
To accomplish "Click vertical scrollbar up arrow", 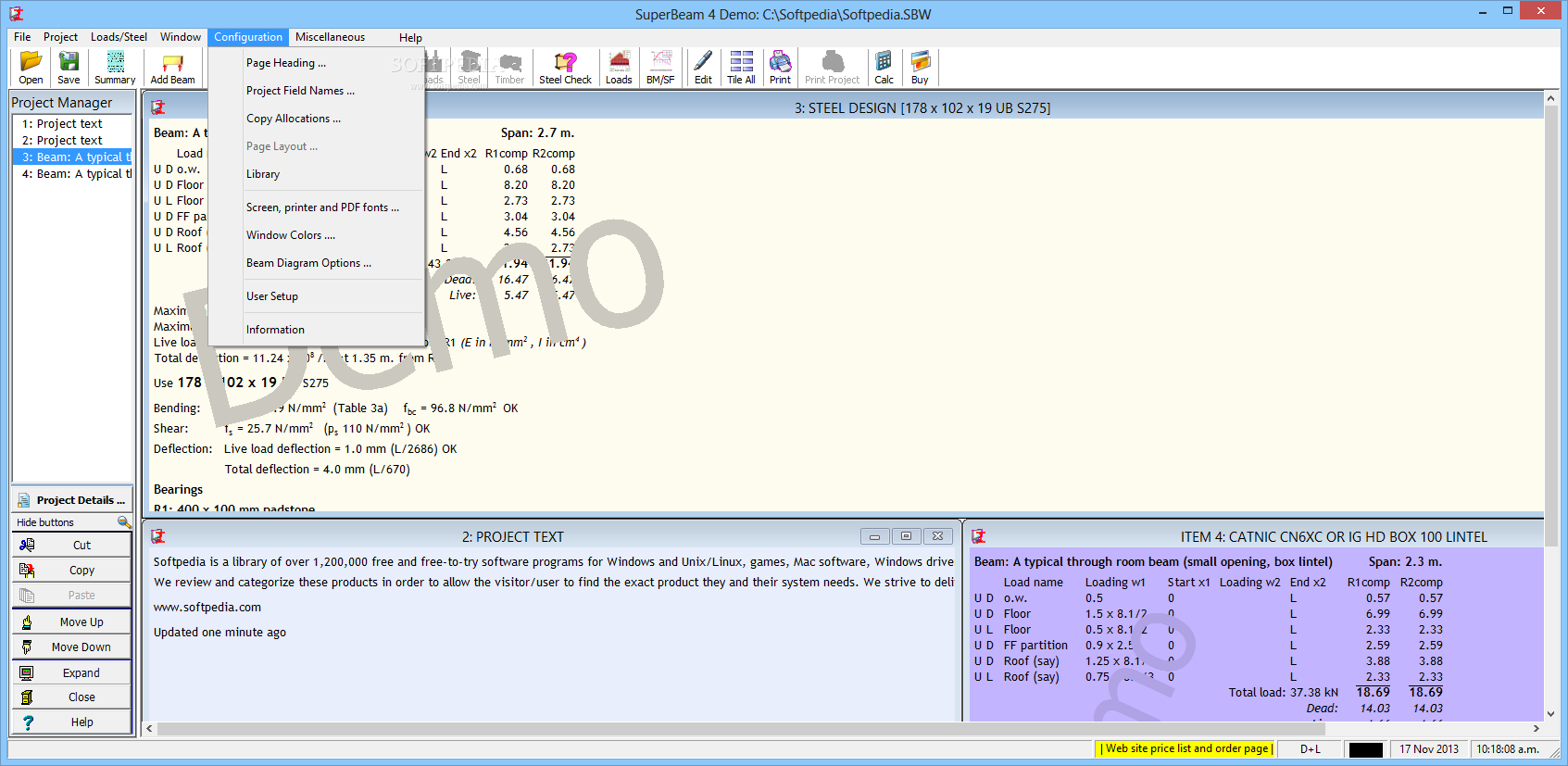I will pos(1551,97).
